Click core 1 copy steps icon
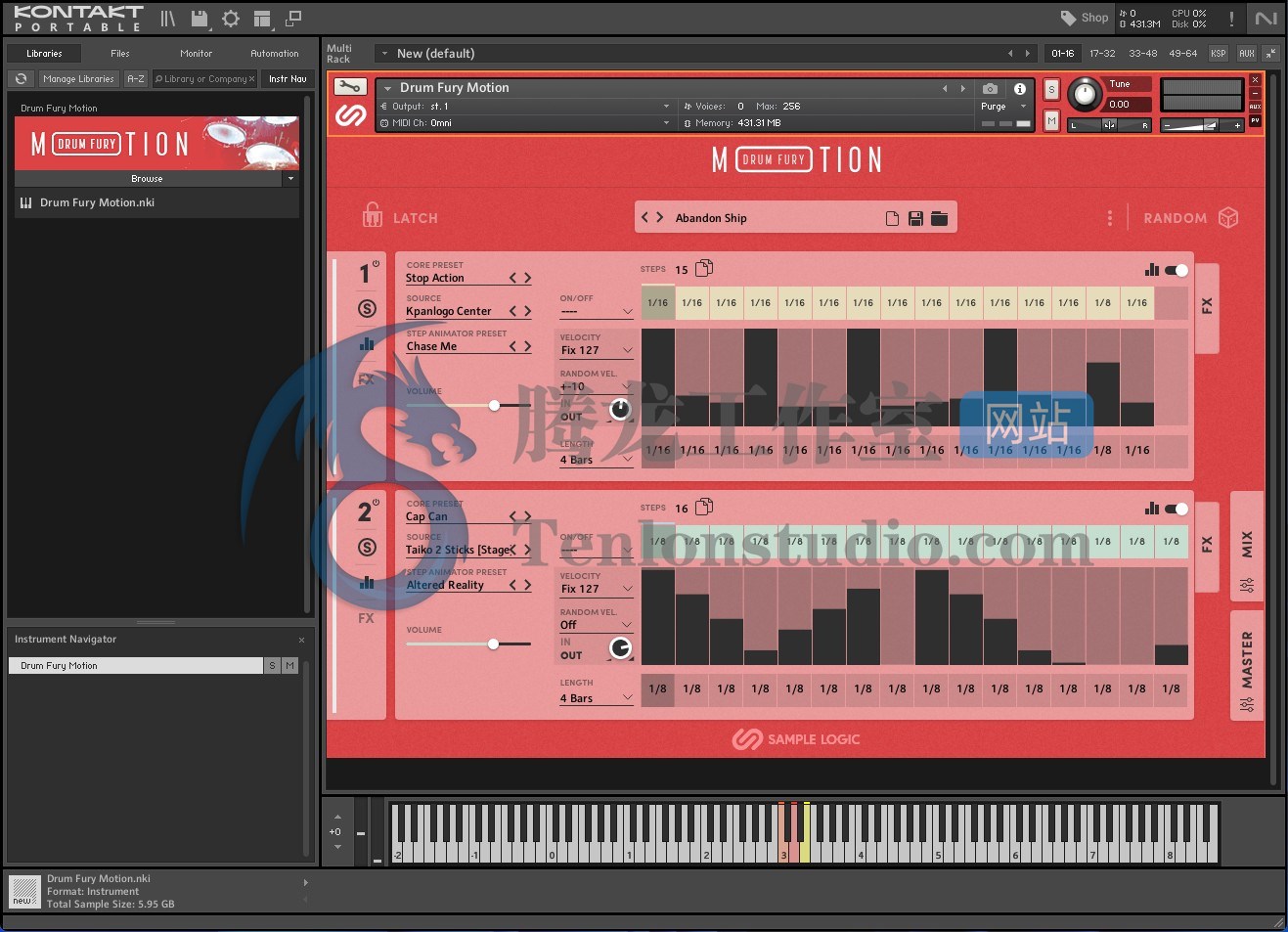 tap(704, 268)
